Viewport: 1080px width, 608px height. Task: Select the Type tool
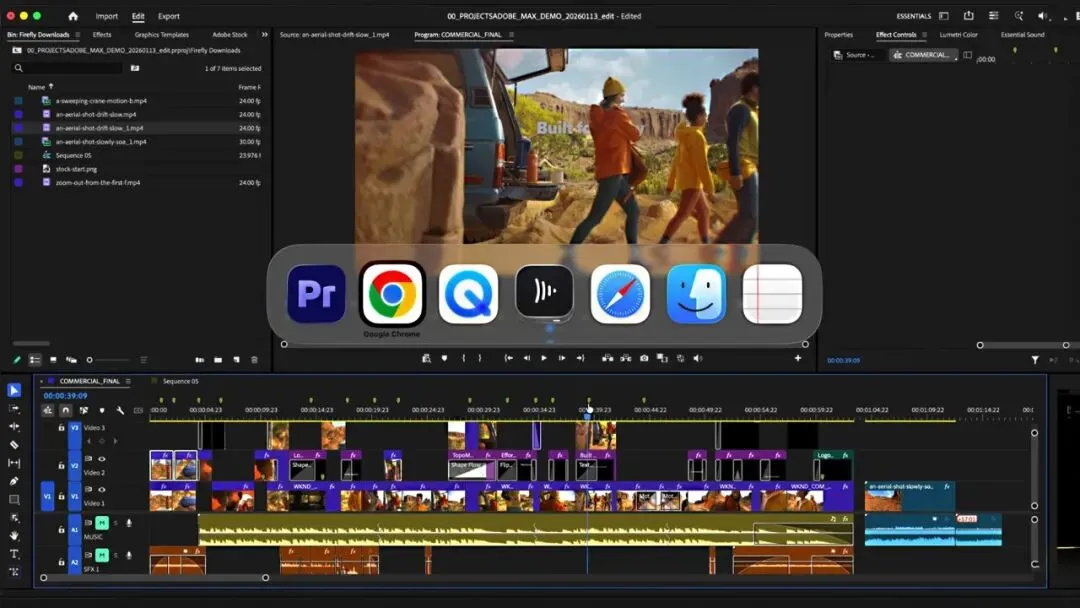pyautogui.click(x=14, y=554)
